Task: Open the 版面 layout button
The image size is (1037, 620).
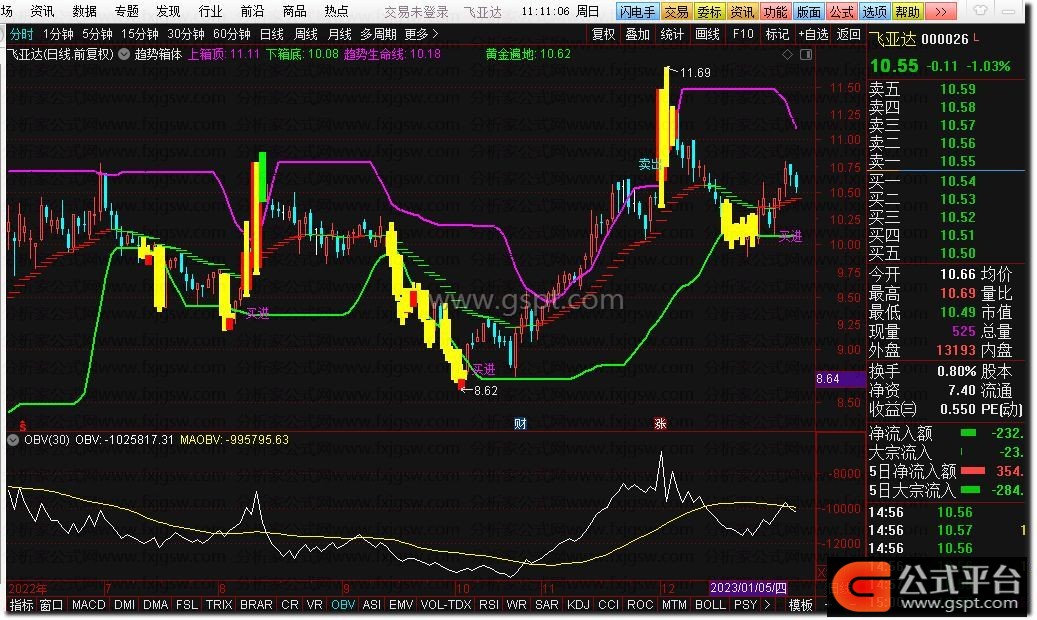Action: coord(808,12)
